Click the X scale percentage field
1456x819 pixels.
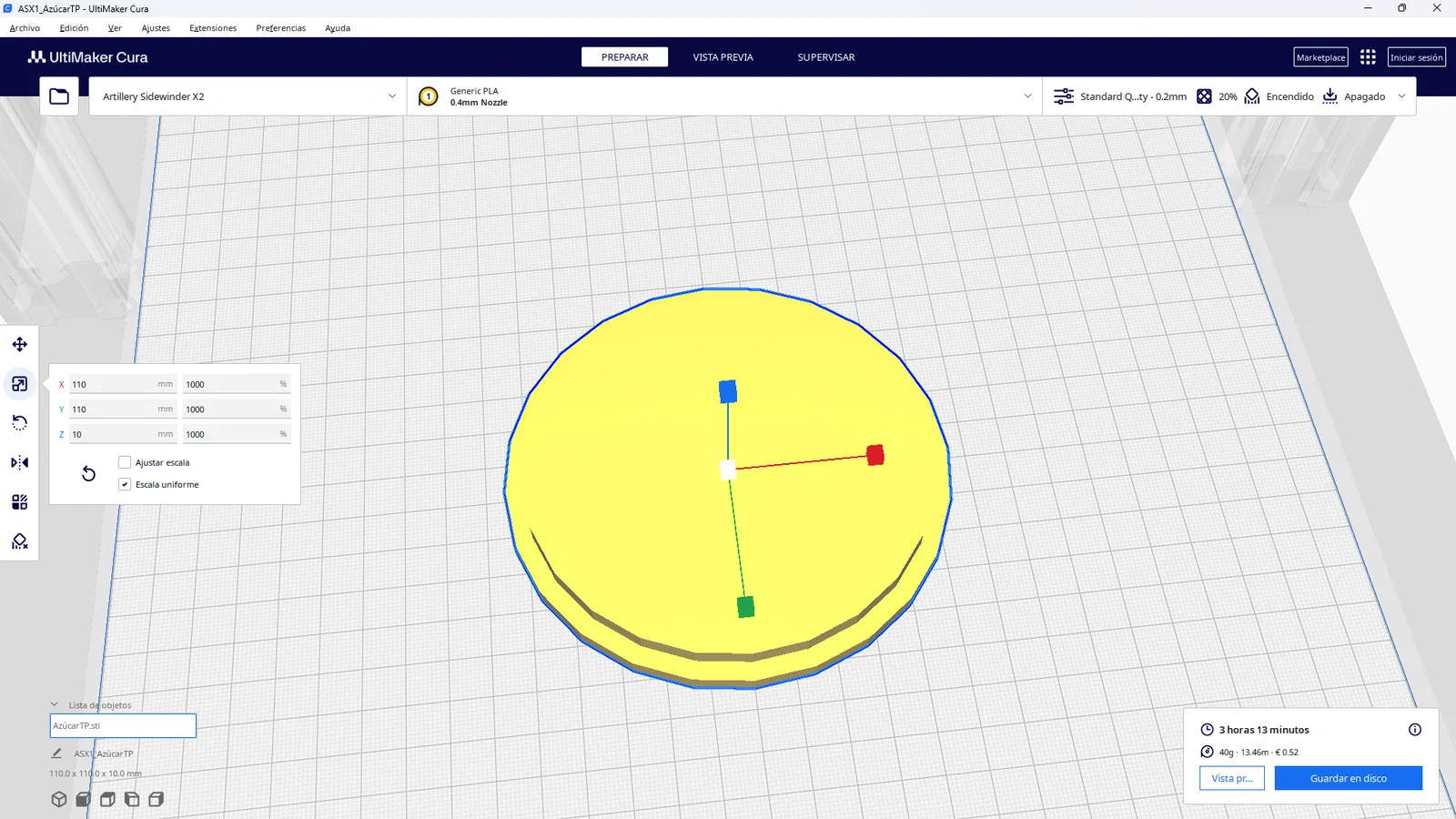[x=237, y=384]
